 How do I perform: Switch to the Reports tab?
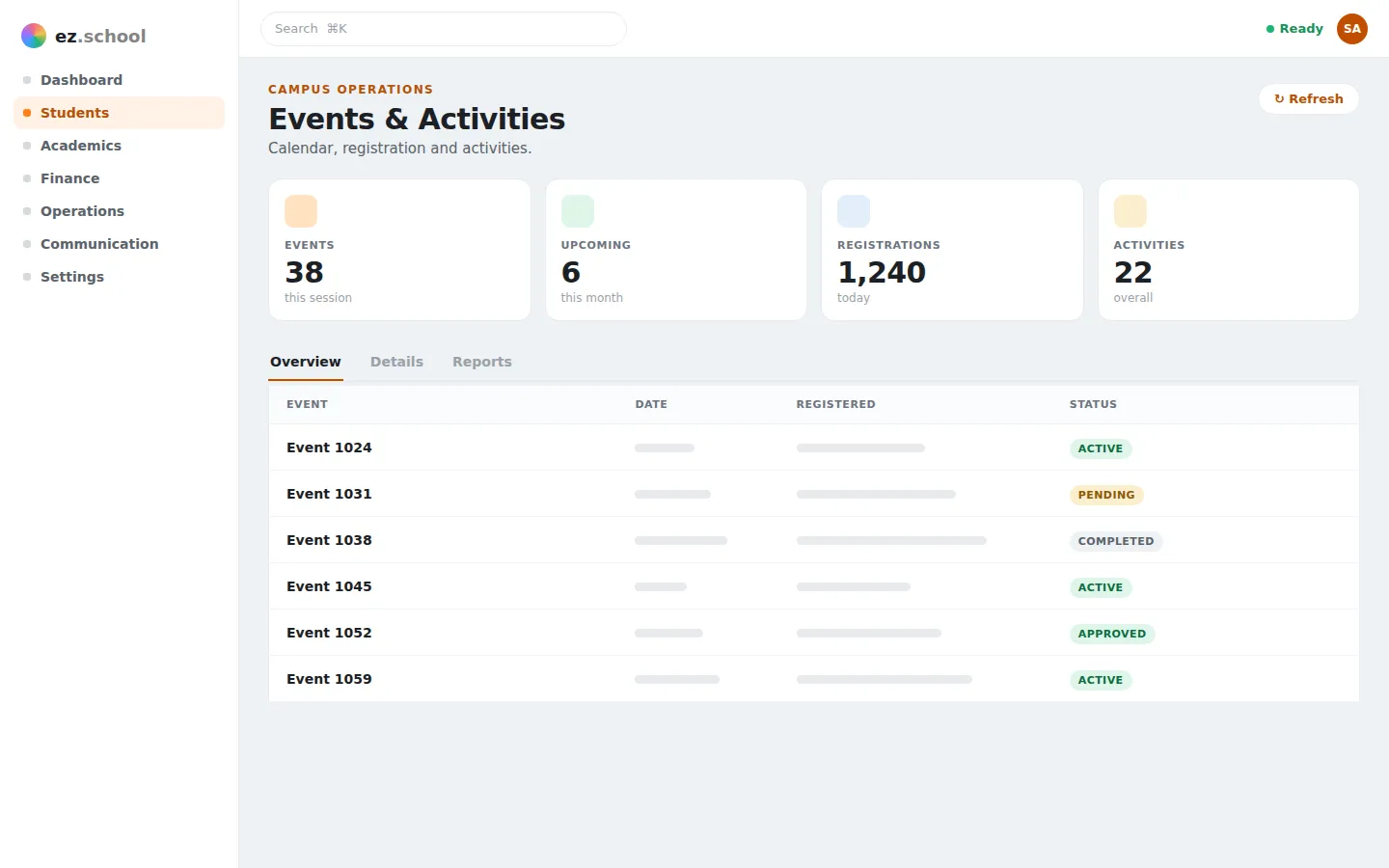(482, 362)
